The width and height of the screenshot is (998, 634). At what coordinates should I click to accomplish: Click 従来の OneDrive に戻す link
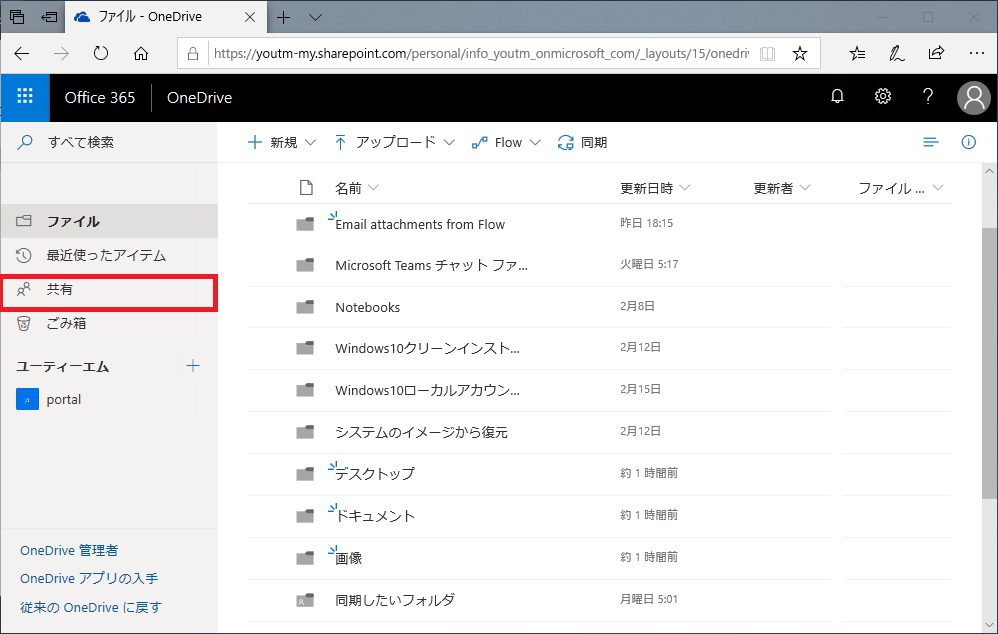pos(90,607)
